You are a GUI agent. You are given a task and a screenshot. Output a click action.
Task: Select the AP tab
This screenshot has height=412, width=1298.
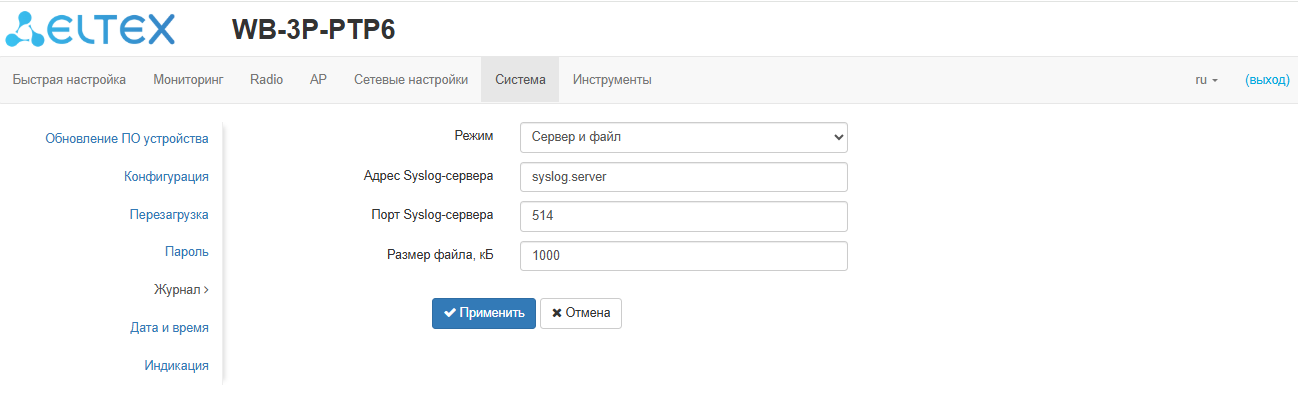(318, 80)
